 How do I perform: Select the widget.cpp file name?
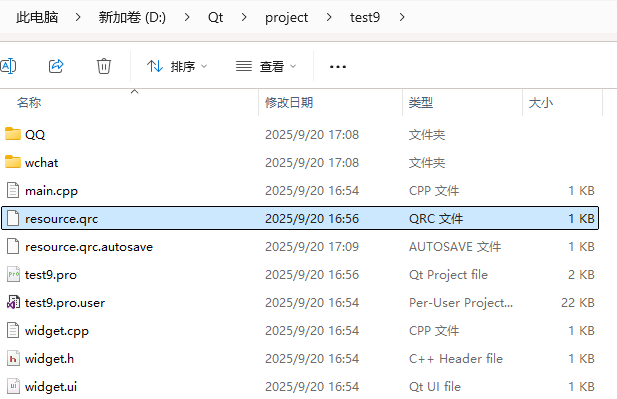tap(57, 331)
